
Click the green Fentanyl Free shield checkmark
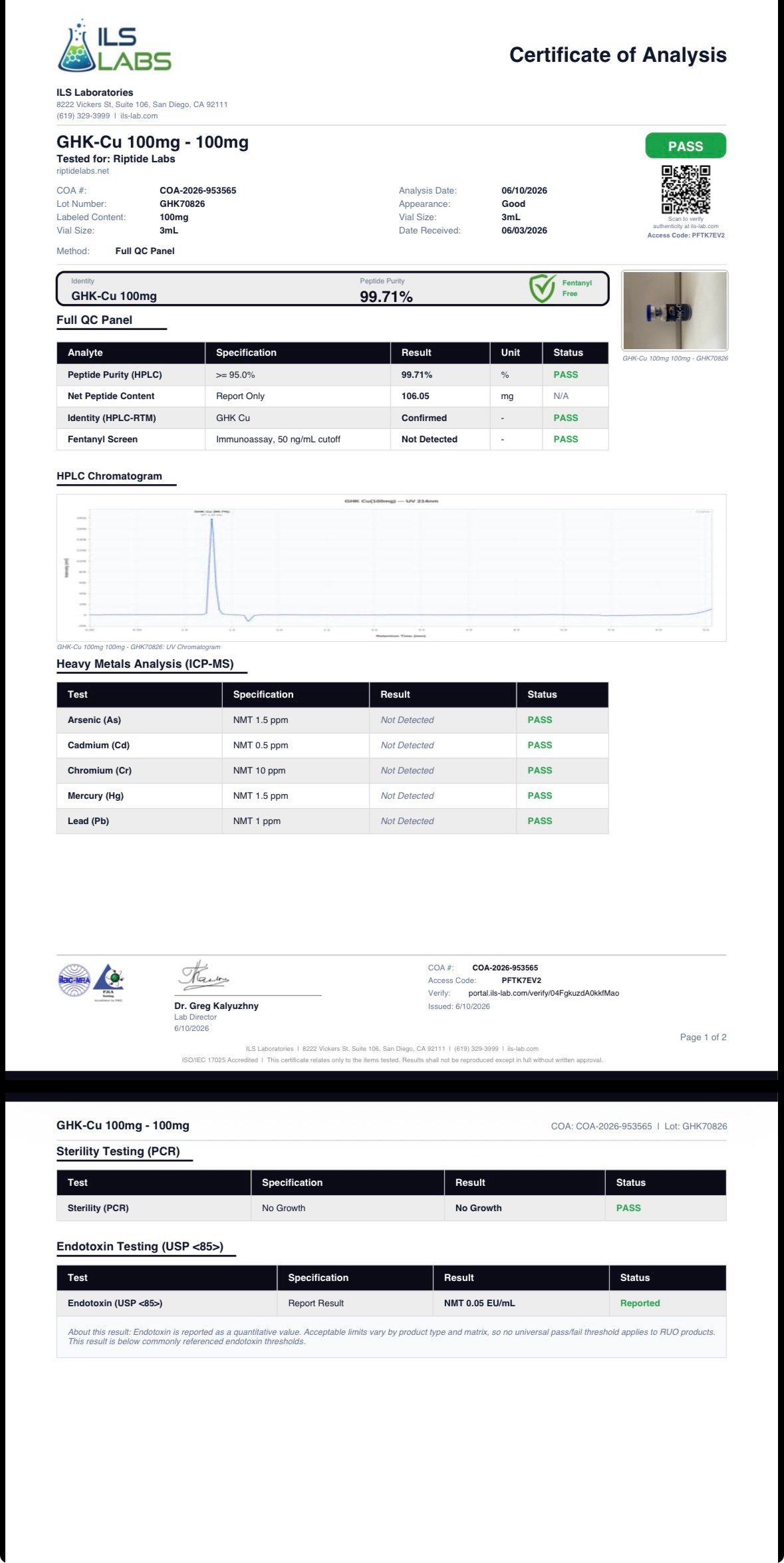pos(542,288)
